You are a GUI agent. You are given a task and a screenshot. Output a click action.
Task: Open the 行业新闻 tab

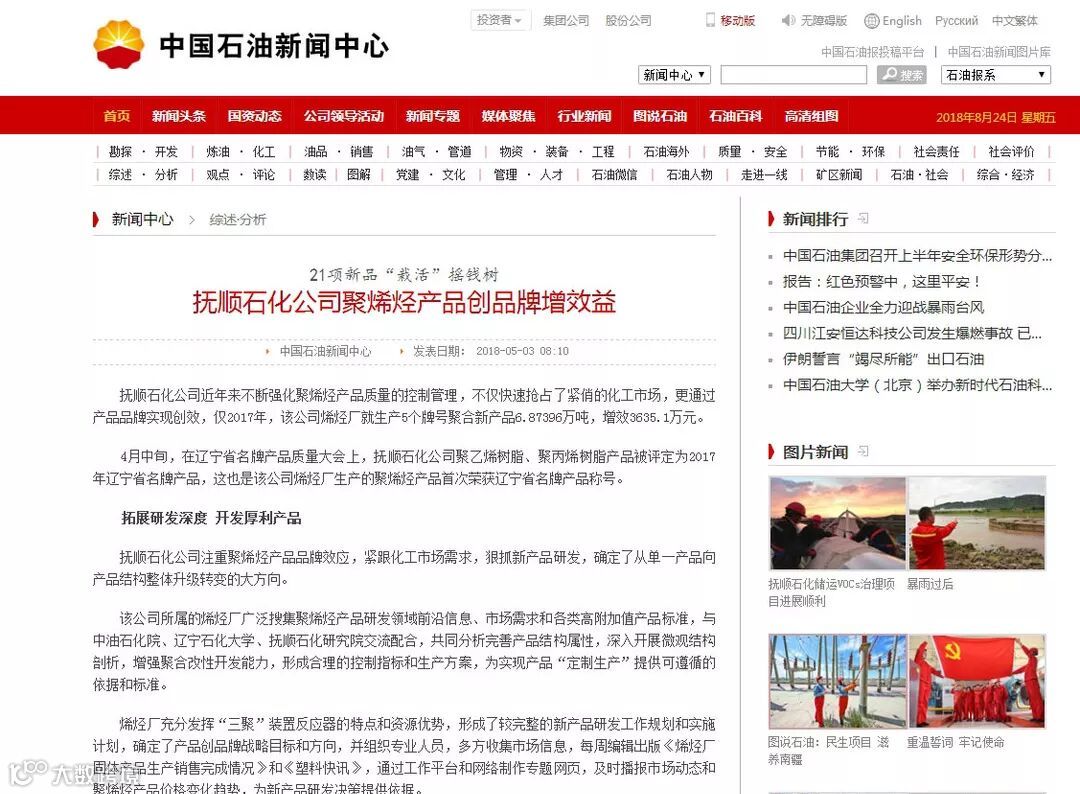(584, 116)
